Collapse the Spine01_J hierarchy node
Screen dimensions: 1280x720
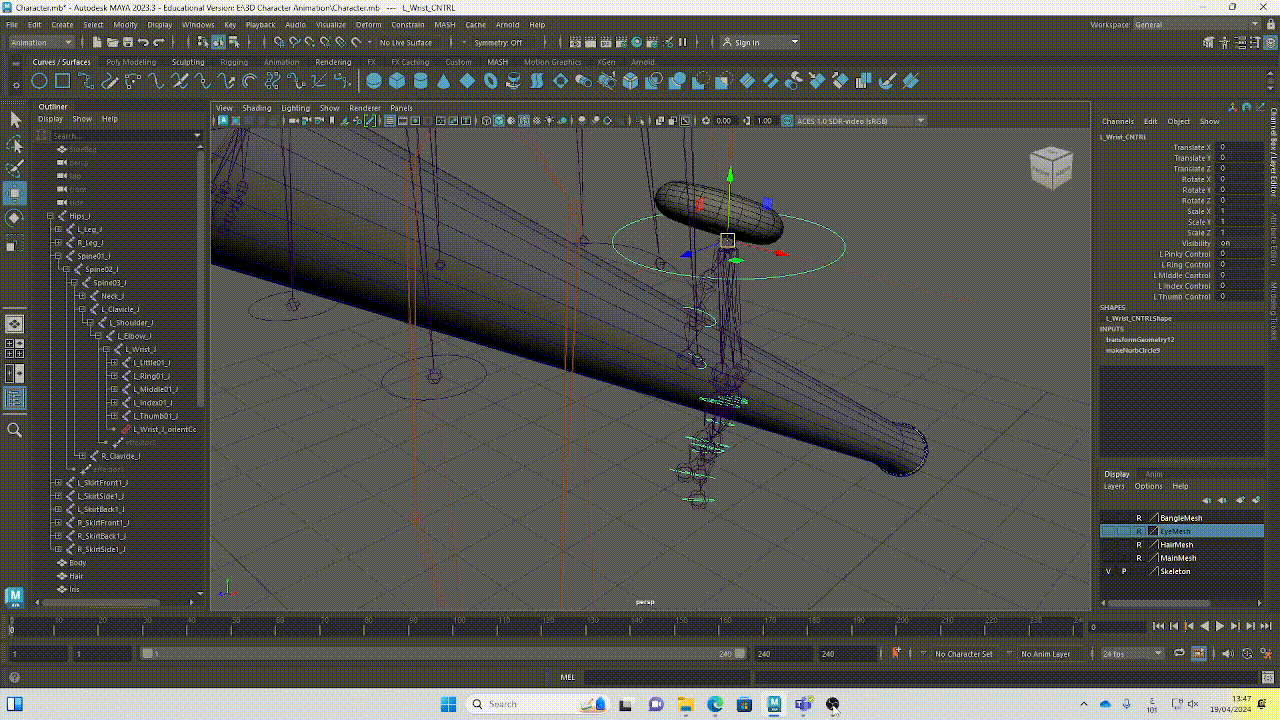pos(57,256)
